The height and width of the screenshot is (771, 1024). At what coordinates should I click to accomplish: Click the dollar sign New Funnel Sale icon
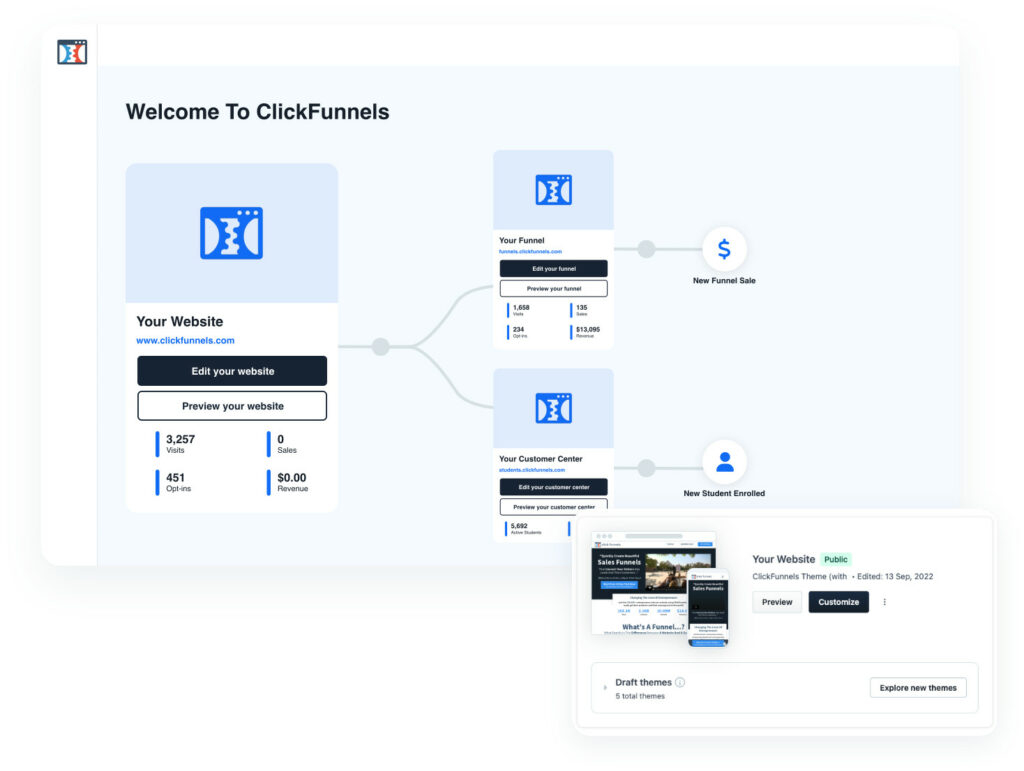(724, 249)
